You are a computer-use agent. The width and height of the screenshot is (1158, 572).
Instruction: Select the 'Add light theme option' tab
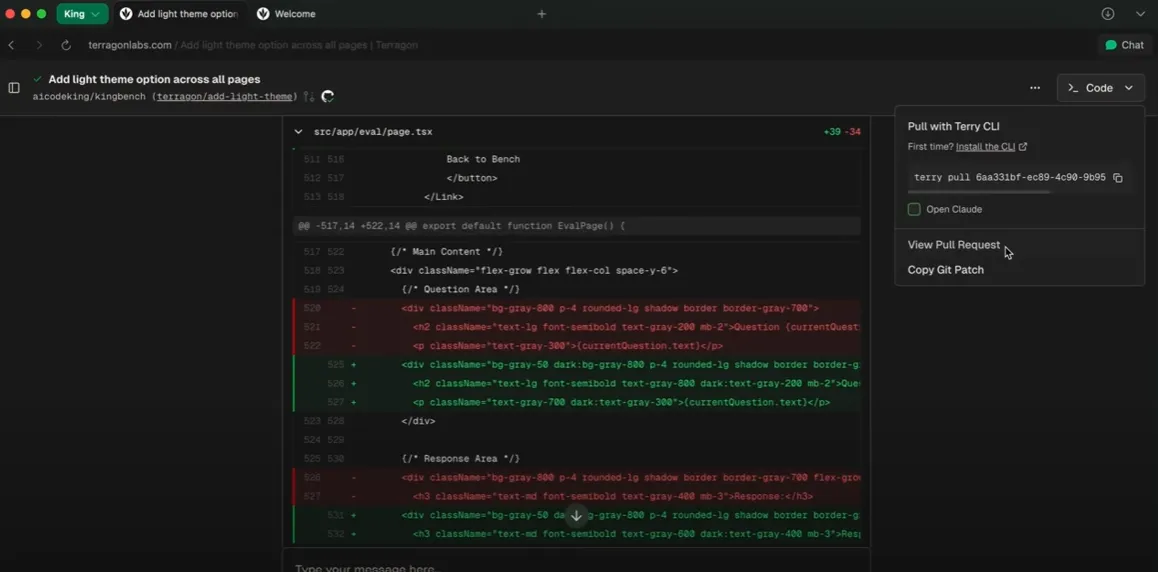click(x=180, y=14)
